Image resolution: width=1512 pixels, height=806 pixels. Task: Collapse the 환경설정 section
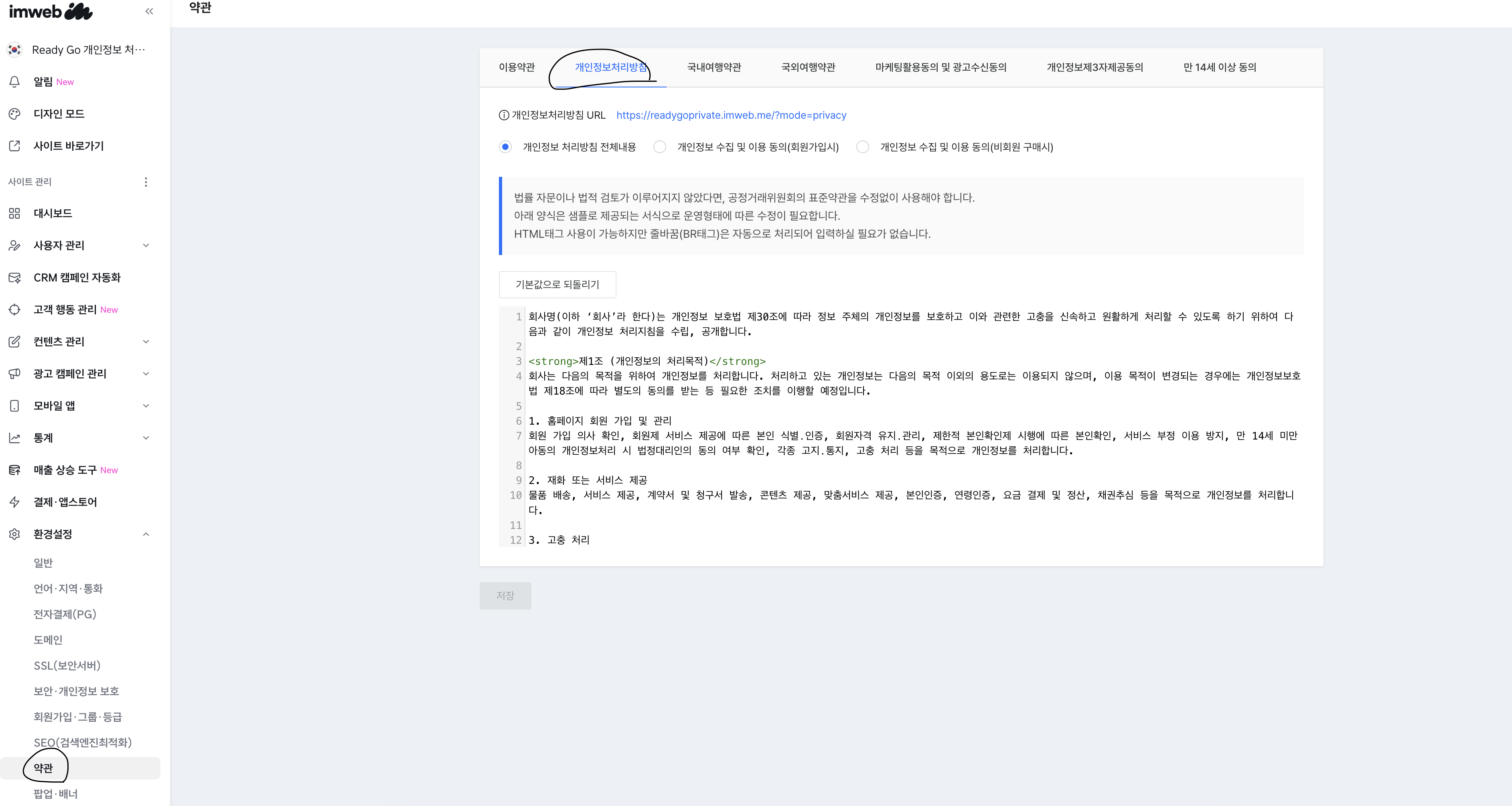tap(146, 534)
